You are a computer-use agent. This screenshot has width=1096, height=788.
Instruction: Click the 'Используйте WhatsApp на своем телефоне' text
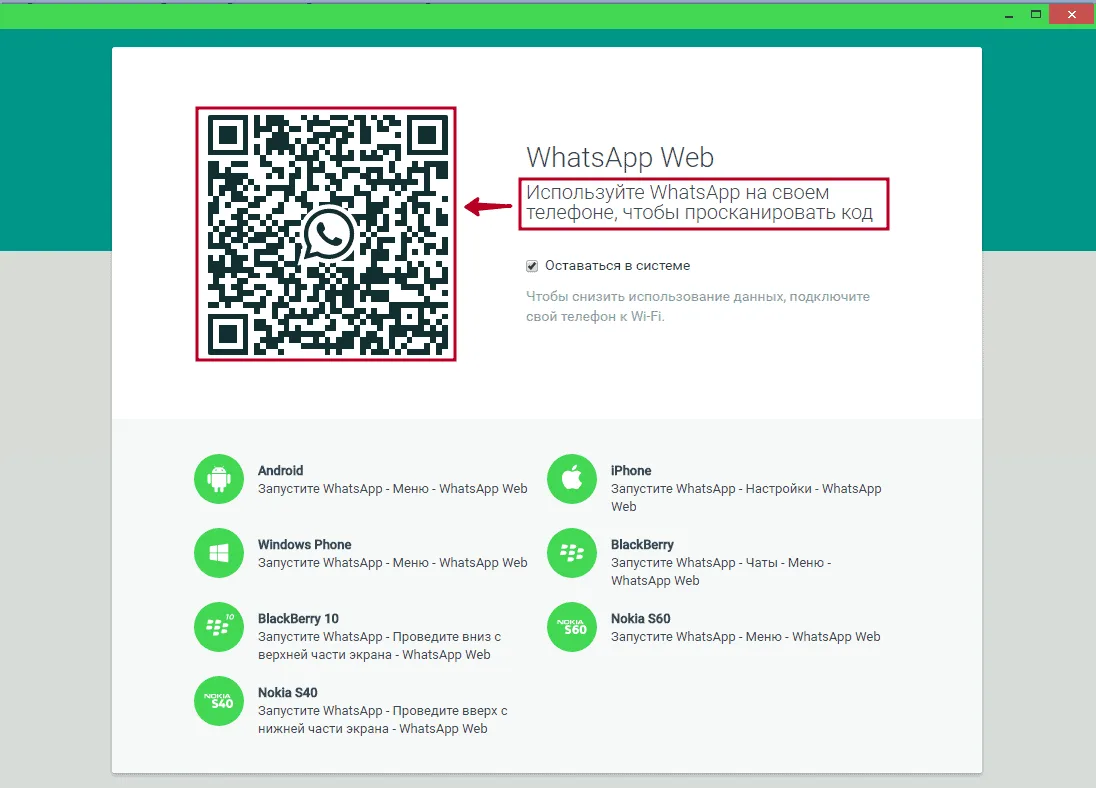point(699,202)
